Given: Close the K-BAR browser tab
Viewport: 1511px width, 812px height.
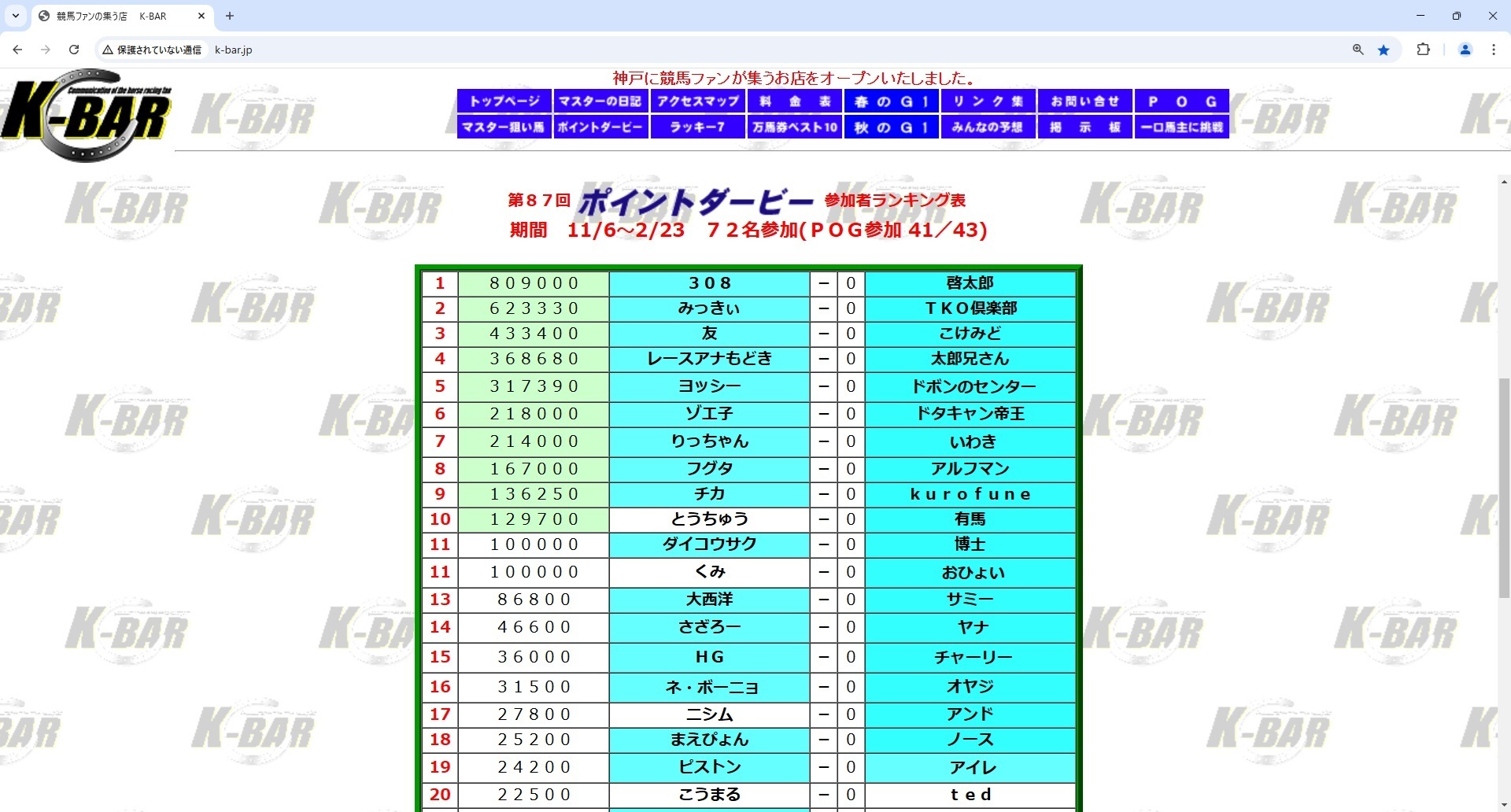Looking at the screenshot, I should (201, 16).
